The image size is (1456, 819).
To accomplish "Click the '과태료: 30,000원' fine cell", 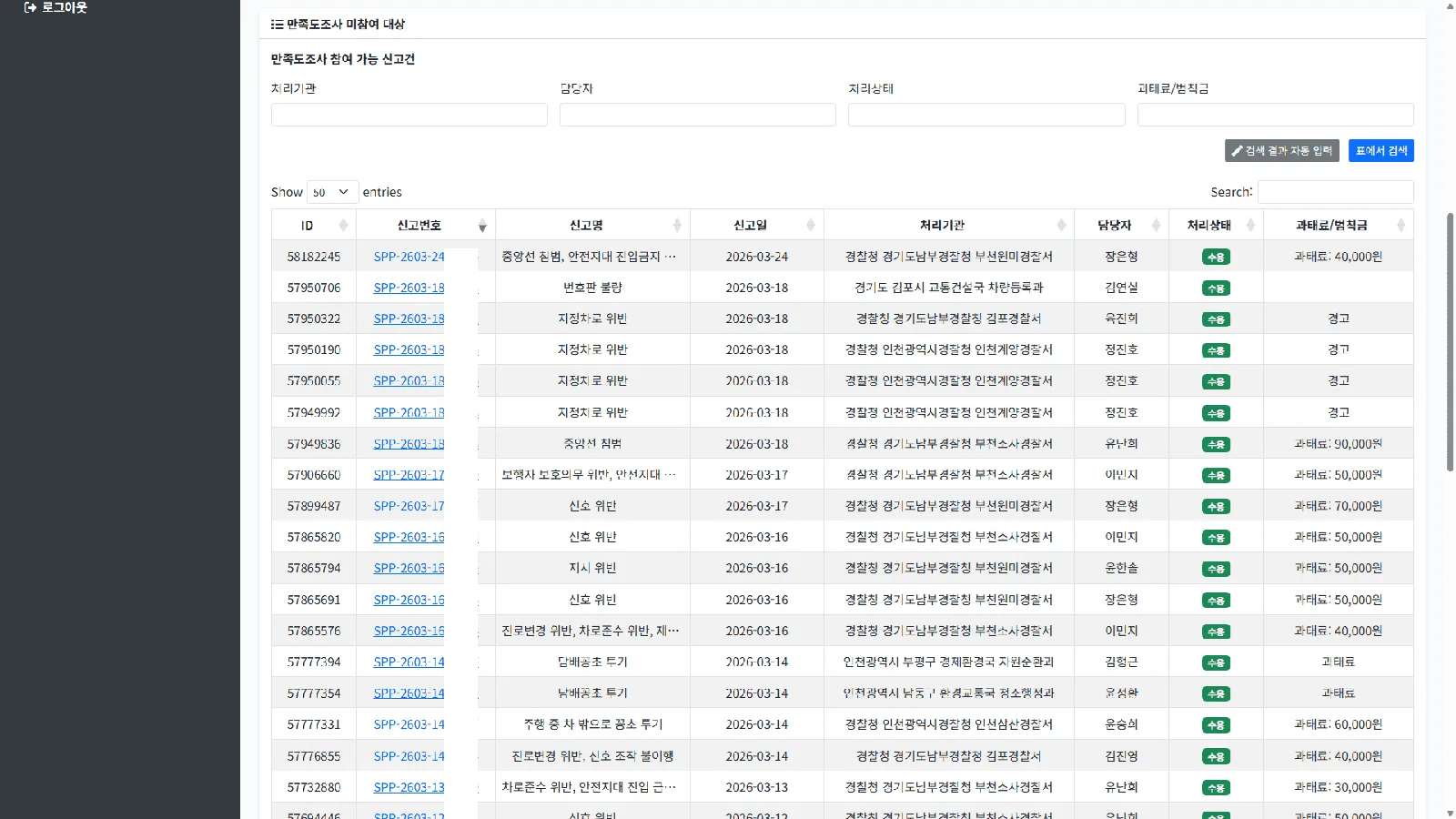I will click(x=1339, y=787).
